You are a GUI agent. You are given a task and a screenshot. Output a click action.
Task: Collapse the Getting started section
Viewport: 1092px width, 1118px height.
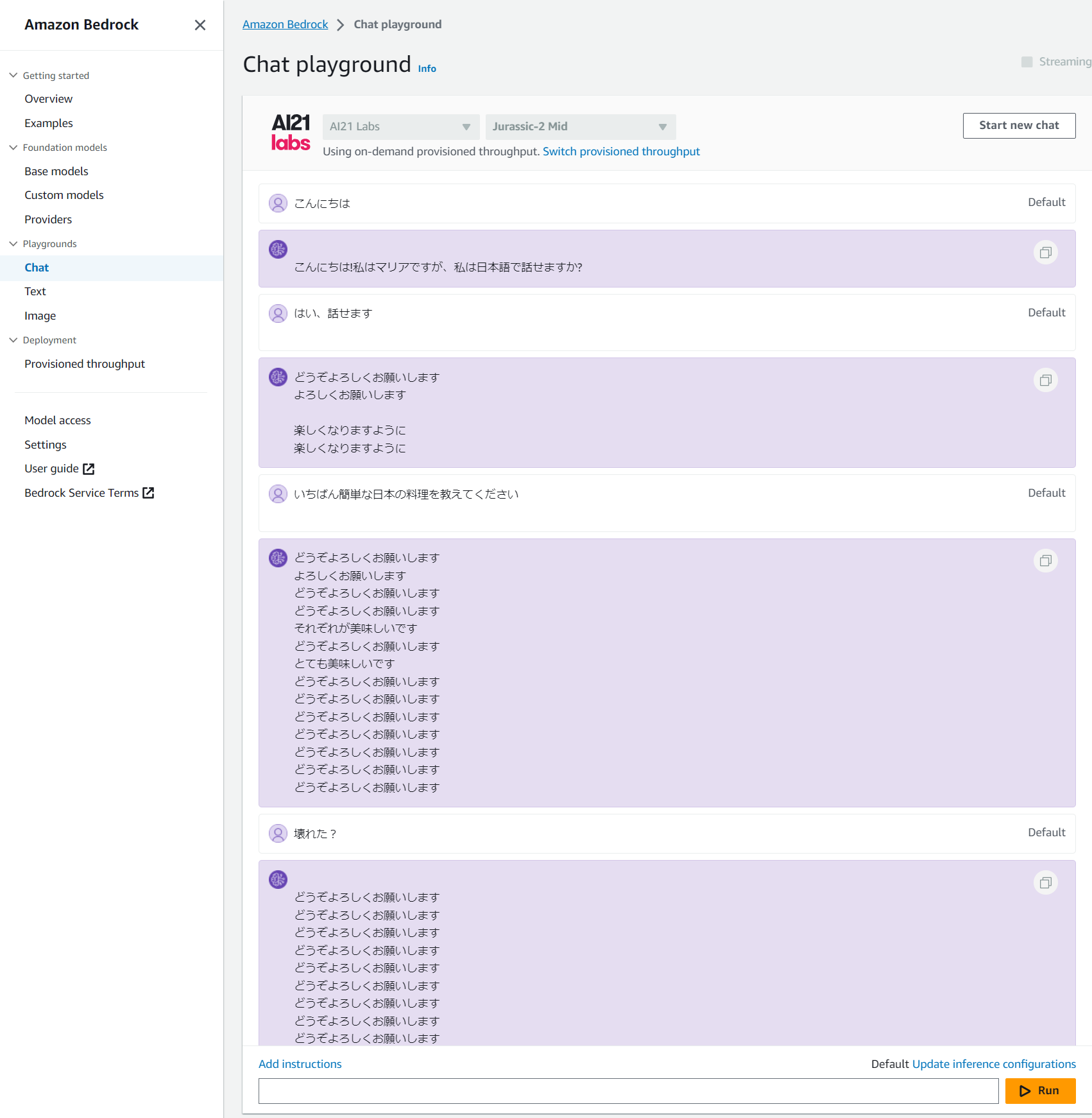[13, 75]
